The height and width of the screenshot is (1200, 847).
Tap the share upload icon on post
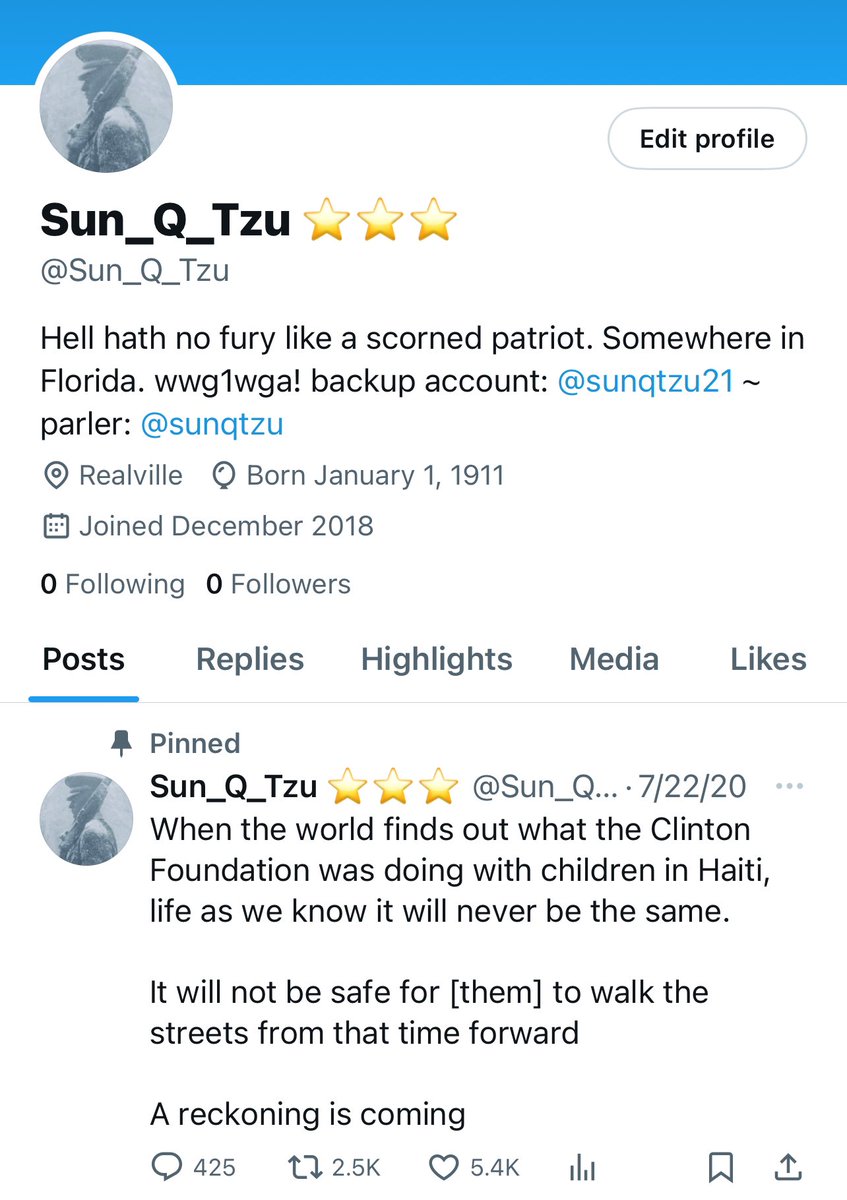click(x=788, y=1167)
